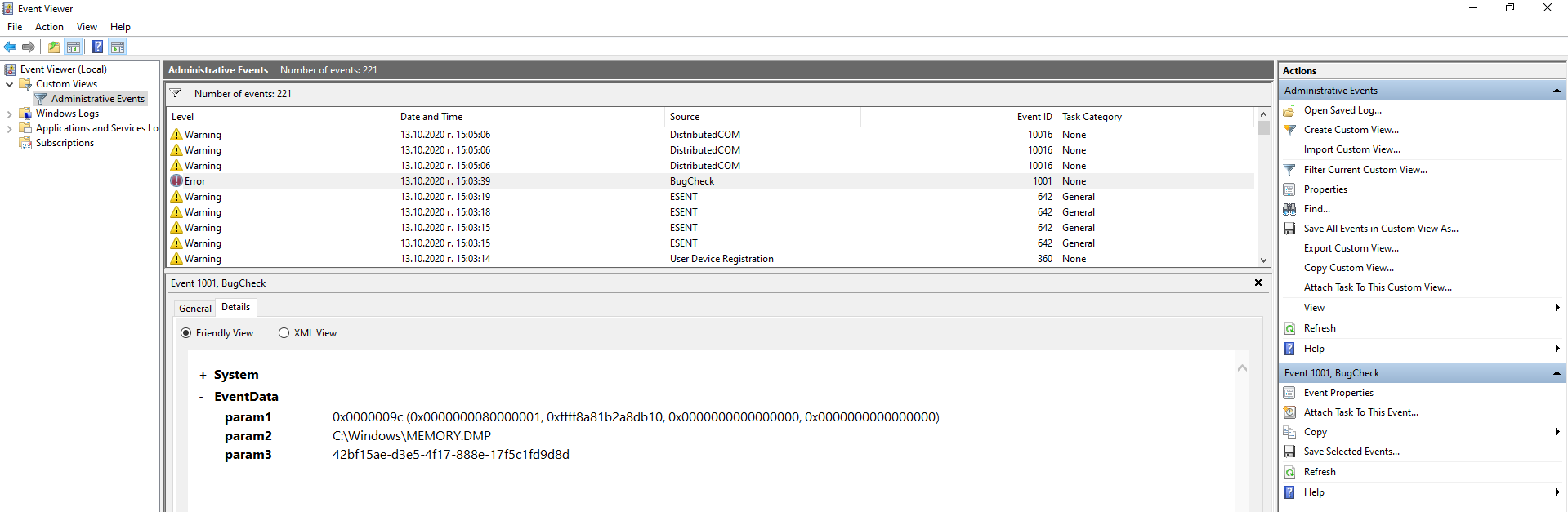Image resolution: width=1568 pixels, height=512 pixels.
Task: Click Refresh icon under Administrative Events actions
Action: [x=1289, y=328]
